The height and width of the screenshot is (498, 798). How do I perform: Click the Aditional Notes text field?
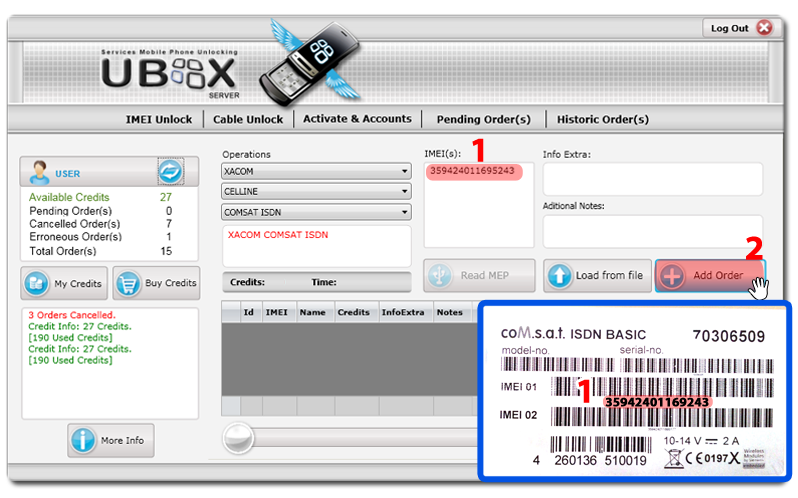click(652, 231)
